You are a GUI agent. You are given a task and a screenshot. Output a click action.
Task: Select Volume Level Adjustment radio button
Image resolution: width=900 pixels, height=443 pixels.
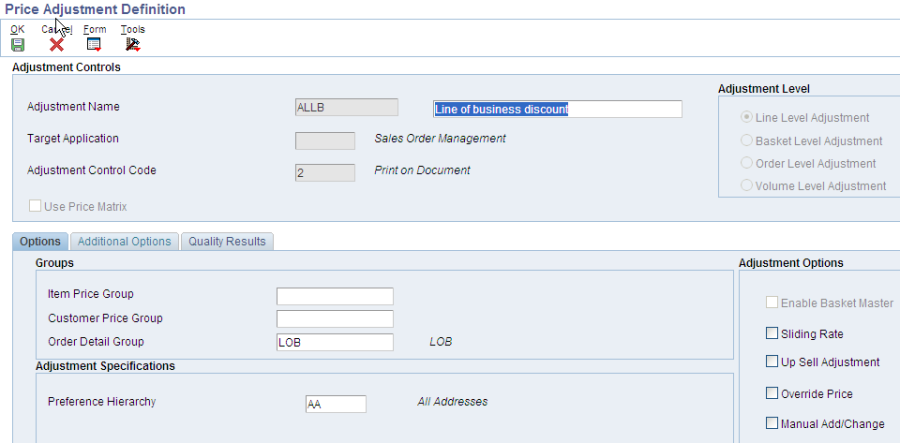[x=747, y=185]
